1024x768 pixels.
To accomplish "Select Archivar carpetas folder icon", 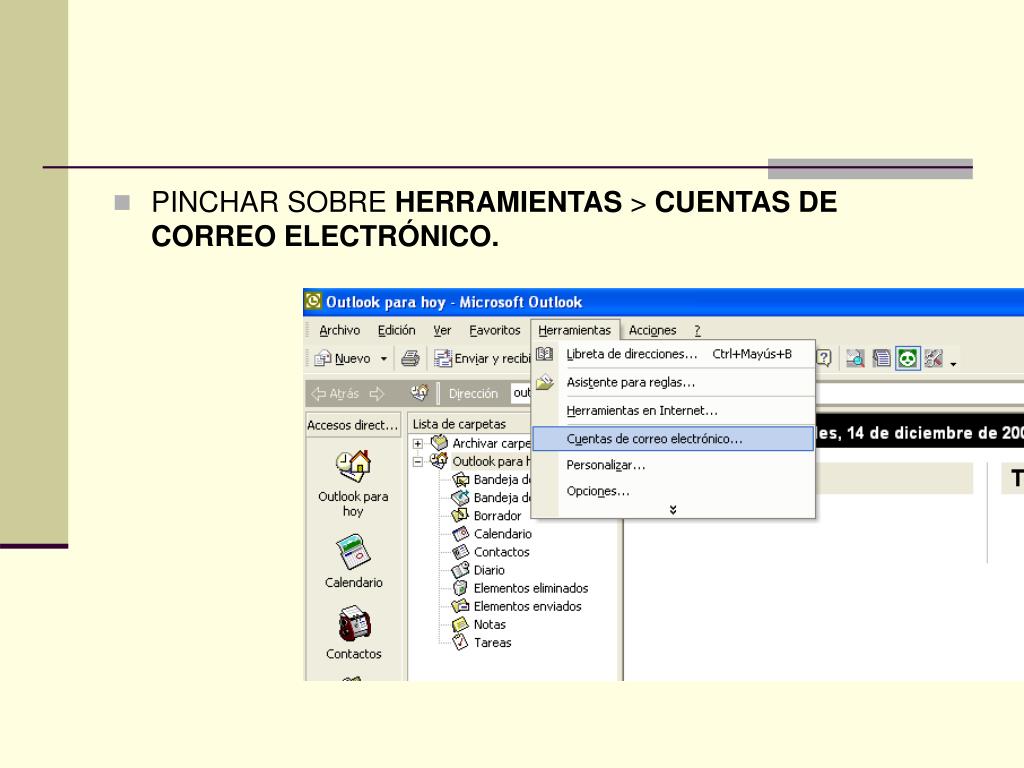I will 440,443.
